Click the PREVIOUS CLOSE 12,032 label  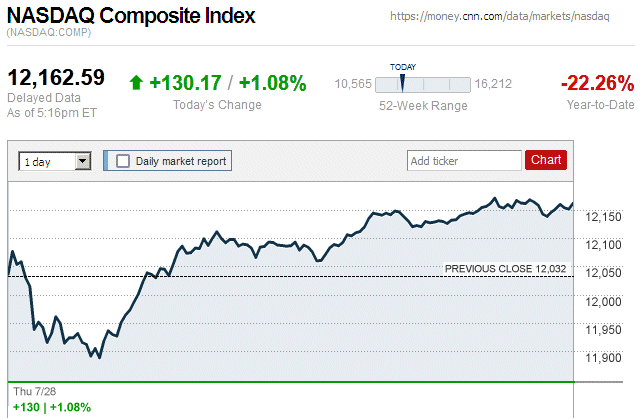coord(505,268)
